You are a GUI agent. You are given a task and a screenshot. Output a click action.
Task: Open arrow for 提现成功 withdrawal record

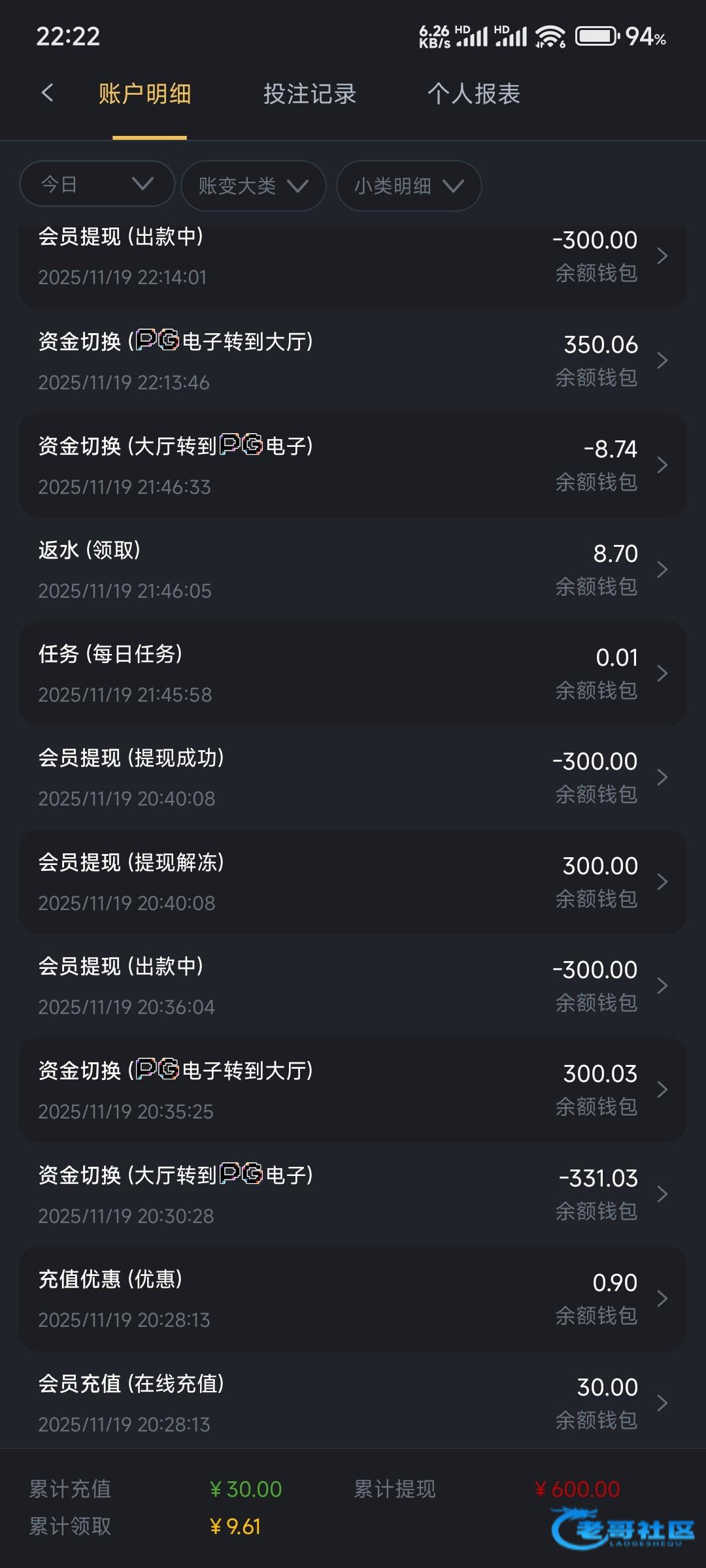pyautogui.click(x=662, y=777)
